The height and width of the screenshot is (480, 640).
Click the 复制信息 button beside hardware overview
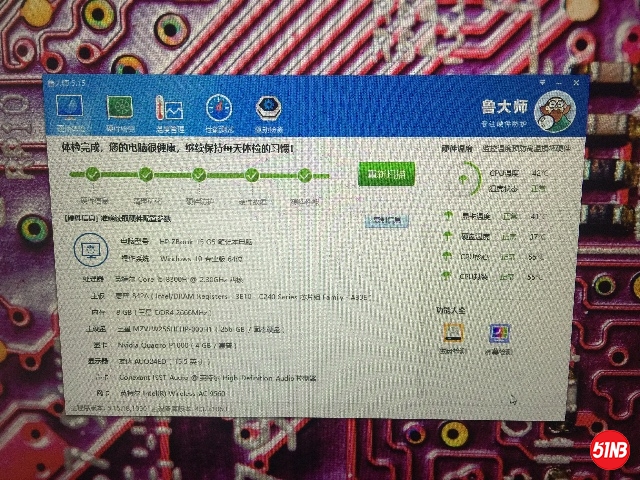[x=386, y=221]
